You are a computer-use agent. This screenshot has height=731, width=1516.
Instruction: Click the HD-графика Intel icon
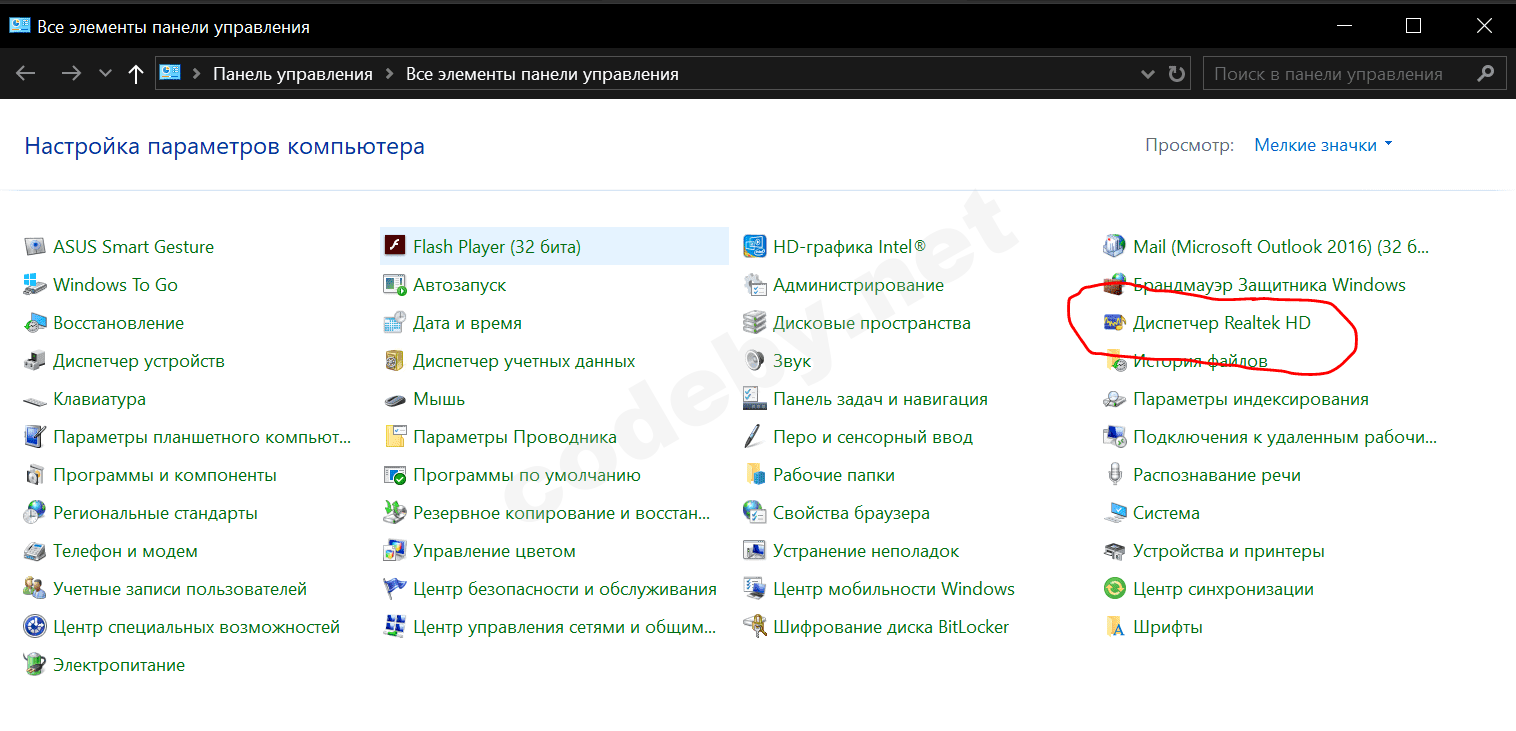(x=755, y=247)
